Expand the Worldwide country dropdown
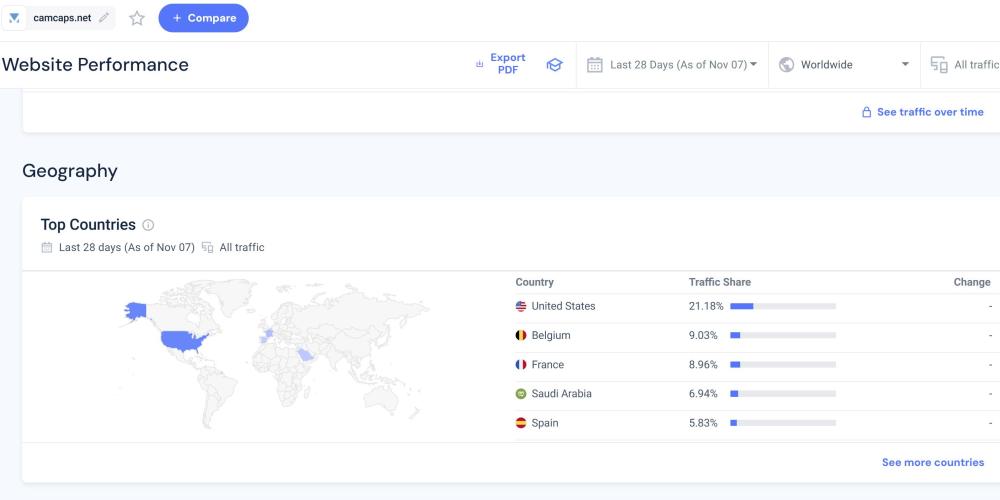1000x500 pixels. (x=843, y=65)
